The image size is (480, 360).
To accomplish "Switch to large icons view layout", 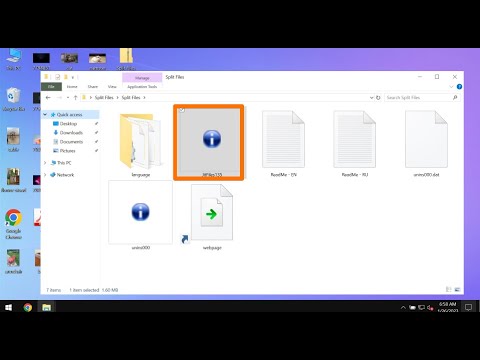I will [457, 290].
